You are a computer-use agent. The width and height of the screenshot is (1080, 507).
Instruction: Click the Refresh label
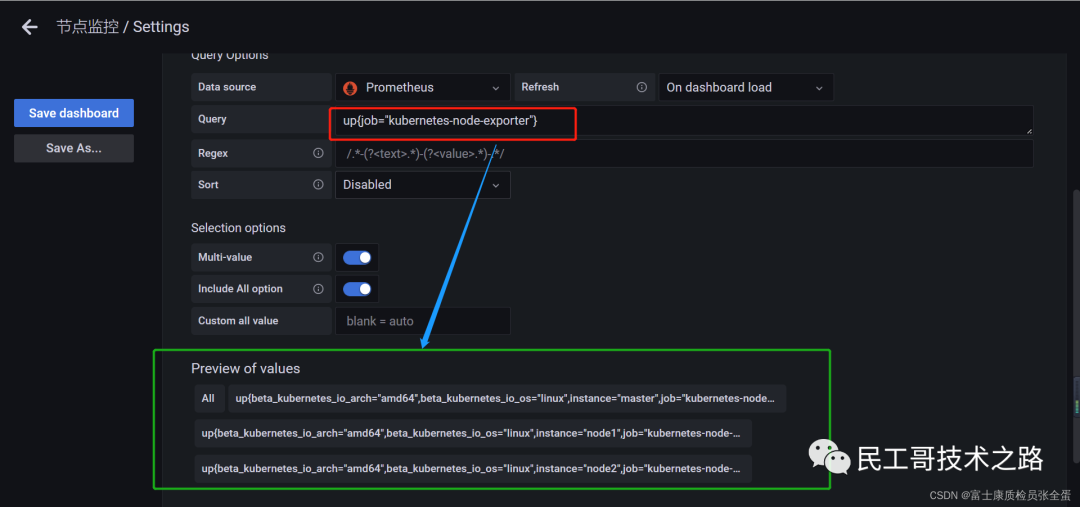540,87
